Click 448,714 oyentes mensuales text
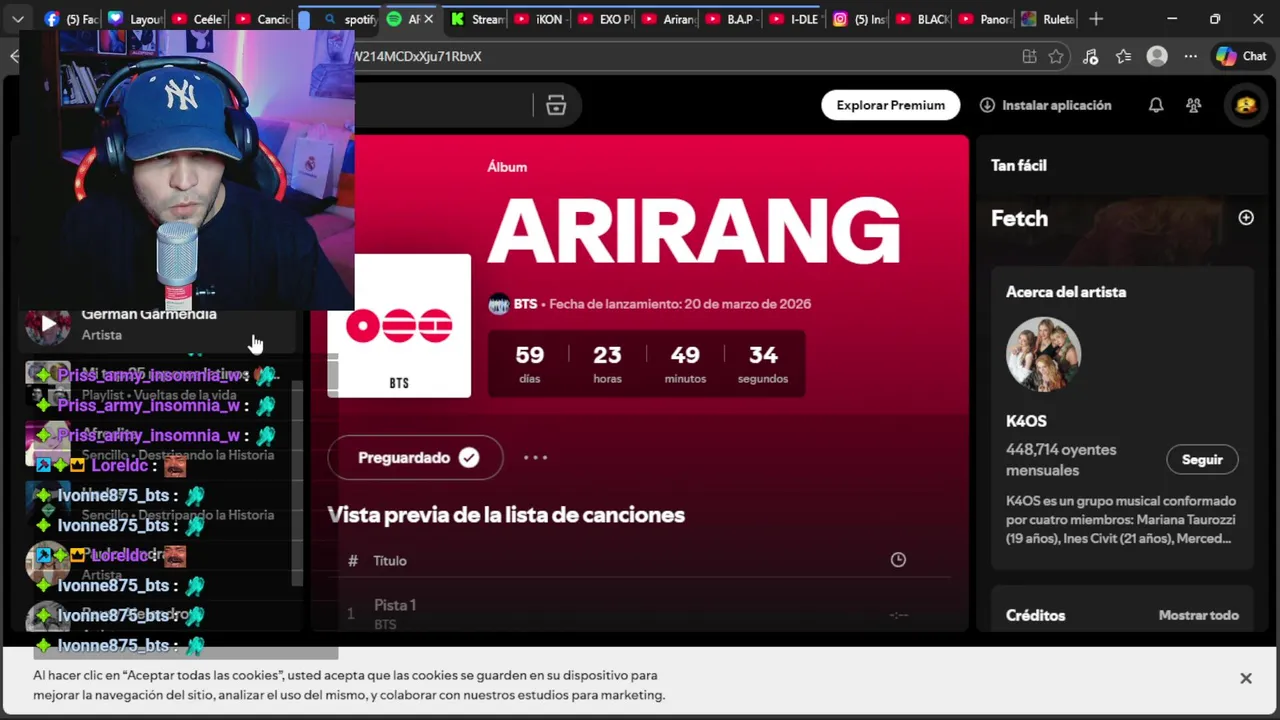Viewport: 1280px width, 720px height. click(1061, 460)
